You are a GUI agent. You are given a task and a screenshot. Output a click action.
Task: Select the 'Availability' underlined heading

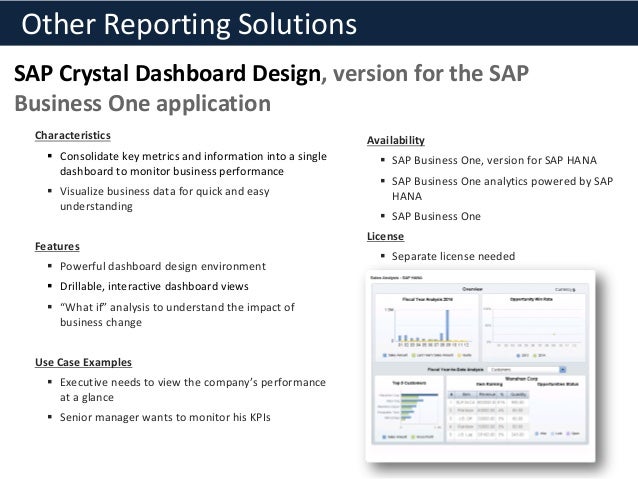click(x=396, y=140)
